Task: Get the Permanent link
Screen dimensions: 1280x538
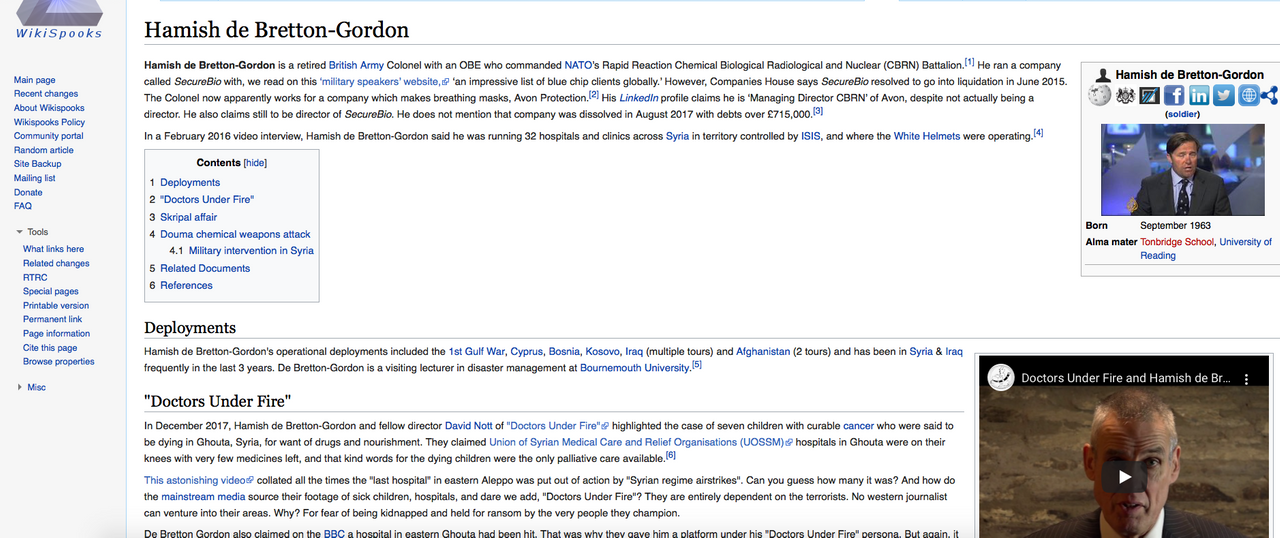Action: pos(53,319)
